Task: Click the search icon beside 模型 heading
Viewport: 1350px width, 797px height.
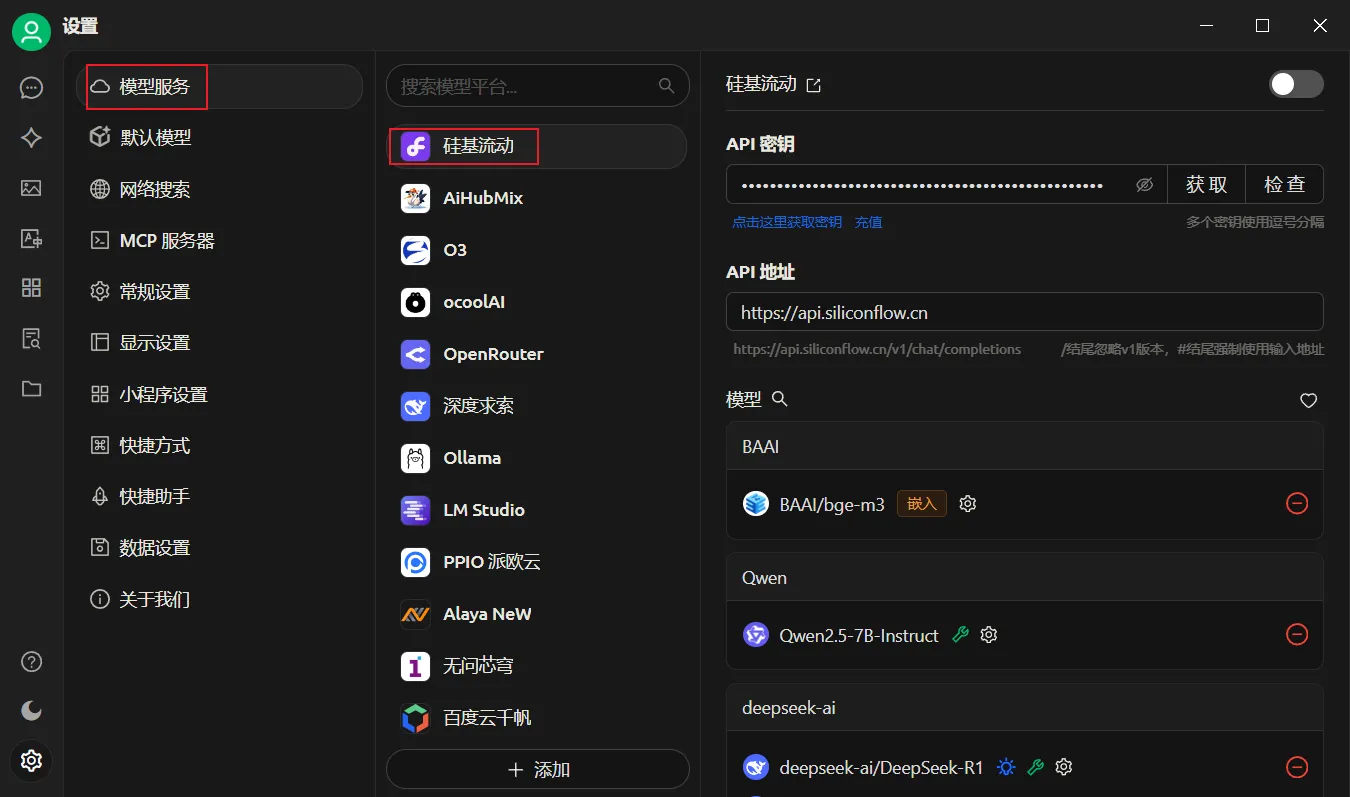Action: pyautogui.click(x=780, y=399)
